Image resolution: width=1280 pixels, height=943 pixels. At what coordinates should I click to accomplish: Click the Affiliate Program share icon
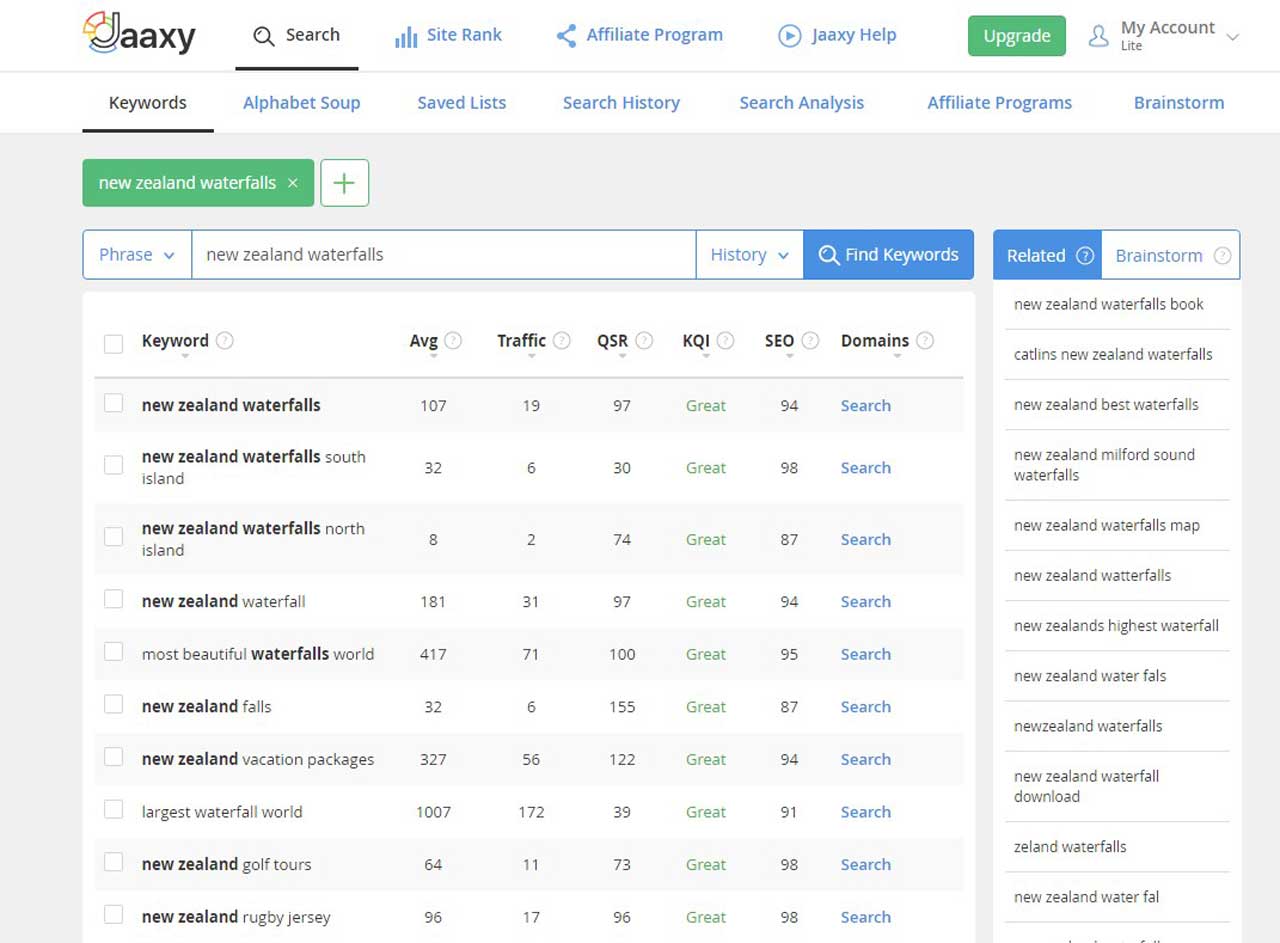point(566,36)
